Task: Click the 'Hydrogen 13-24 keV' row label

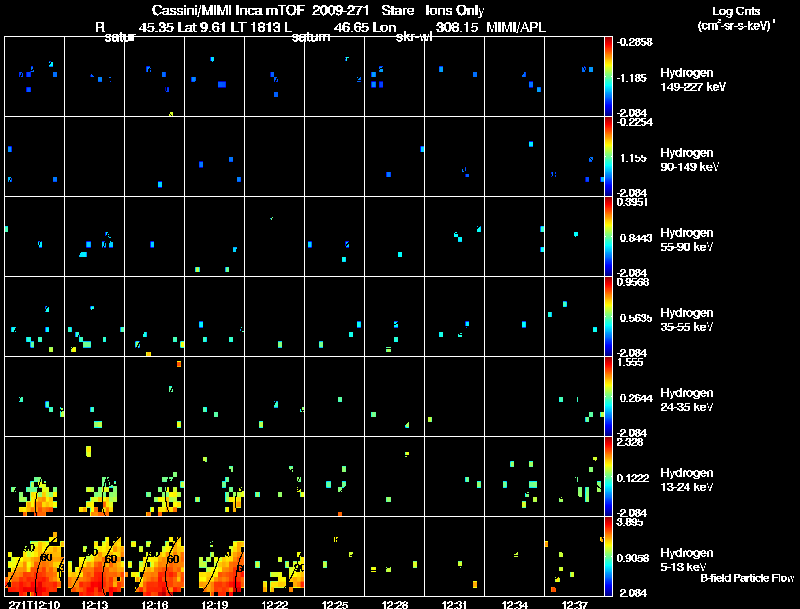Action: (x=686, y=480)
